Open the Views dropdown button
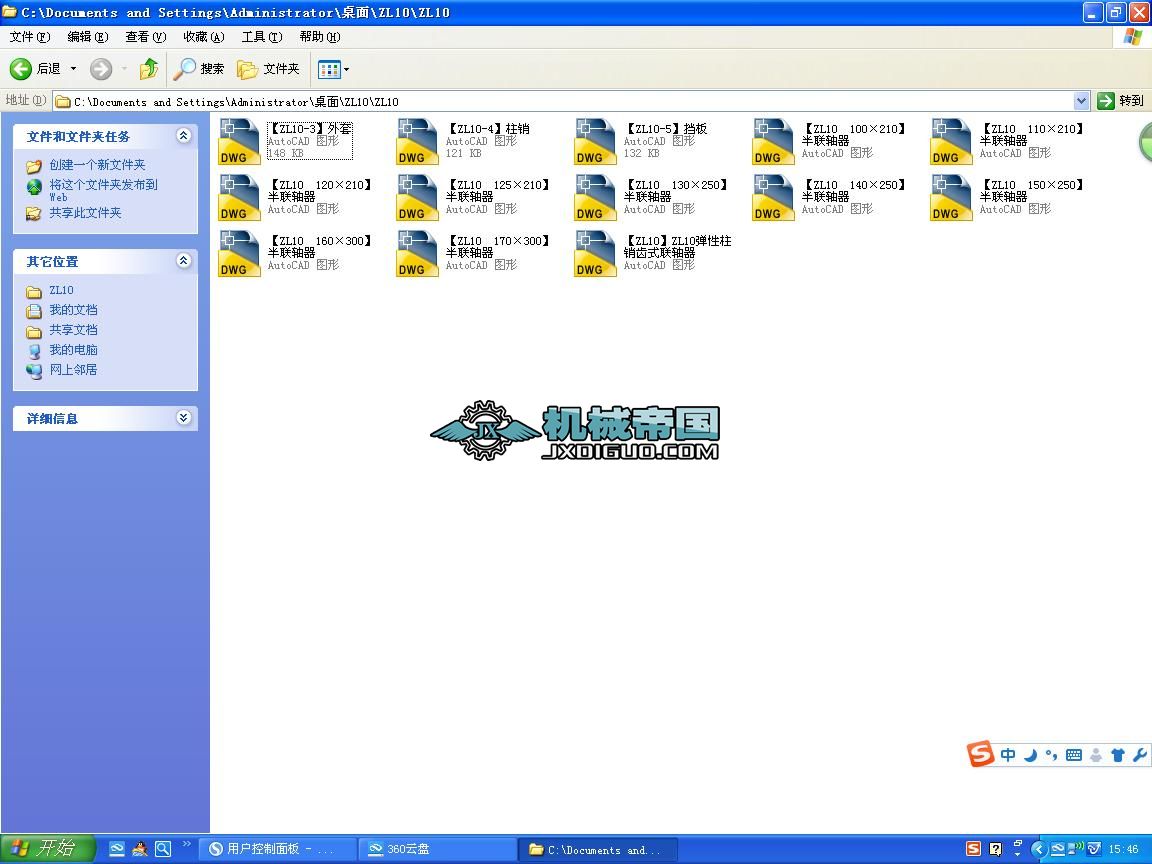This screenshot has width=1152, height=864. click(333, 70)
